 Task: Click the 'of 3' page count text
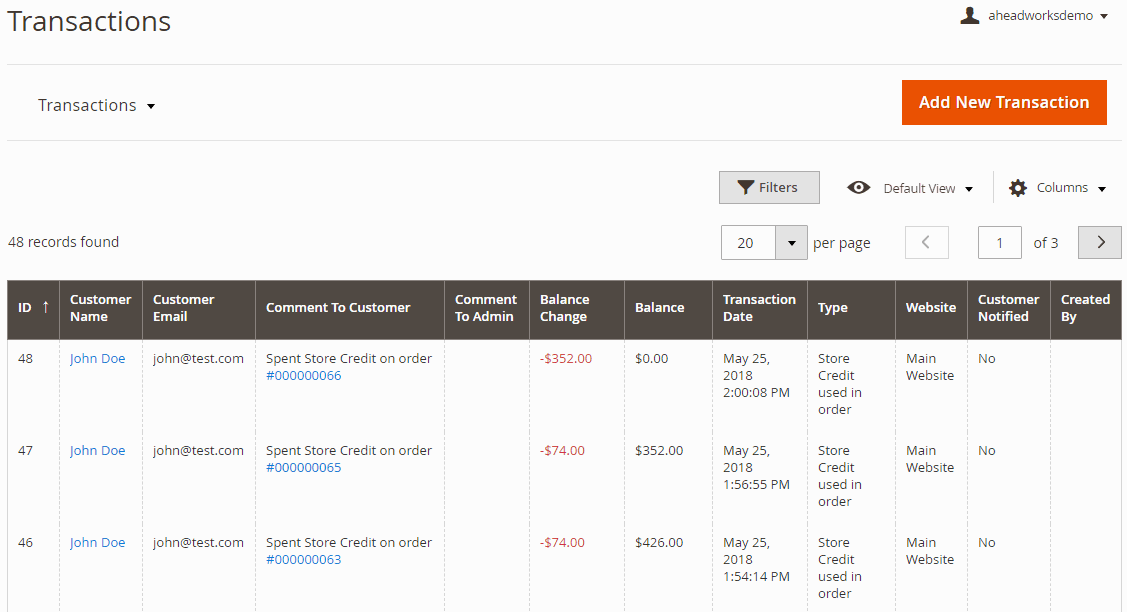(1046, 242)
